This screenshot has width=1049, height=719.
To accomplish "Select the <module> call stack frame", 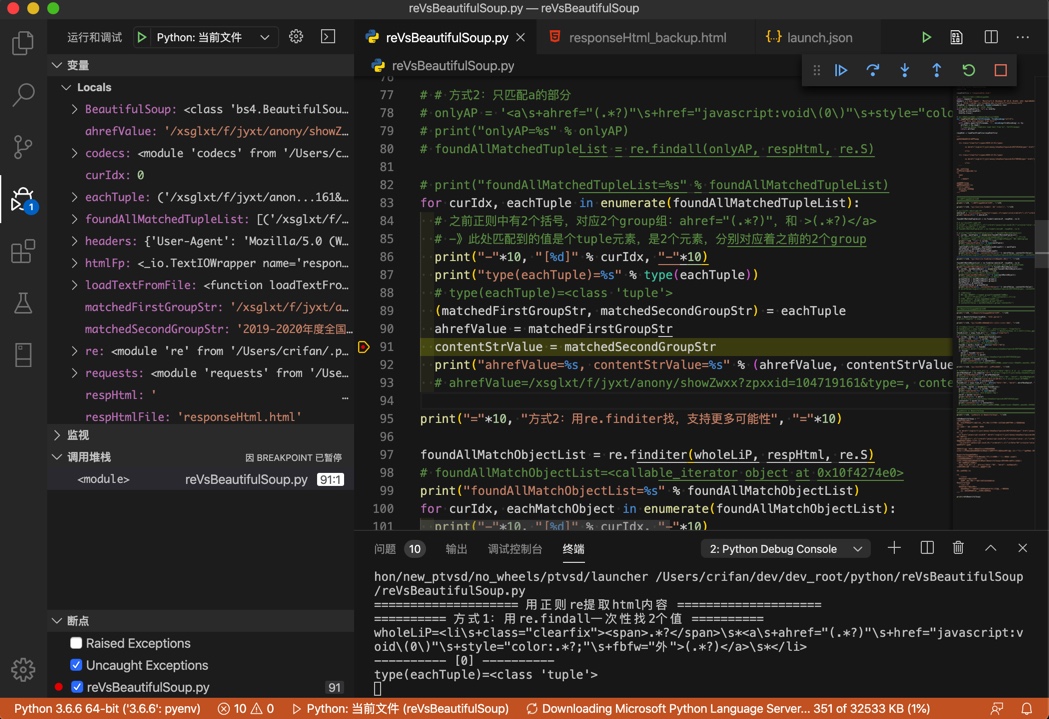I will 201,479.
